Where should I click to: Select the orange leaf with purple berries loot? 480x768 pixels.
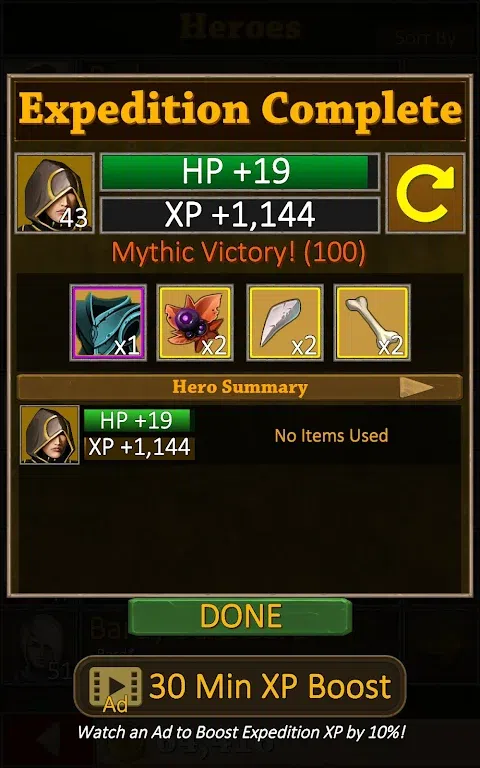195,323
